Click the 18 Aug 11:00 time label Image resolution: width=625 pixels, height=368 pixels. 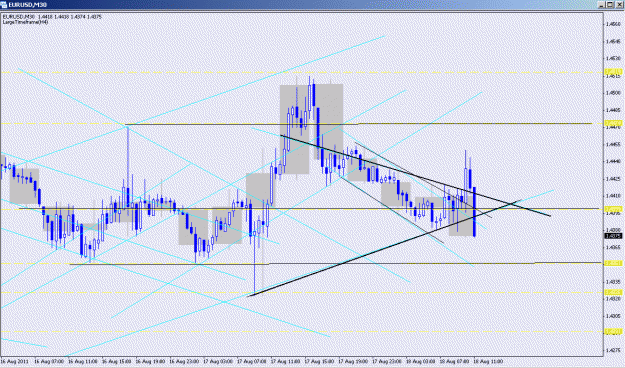click(x=489, y=361)
